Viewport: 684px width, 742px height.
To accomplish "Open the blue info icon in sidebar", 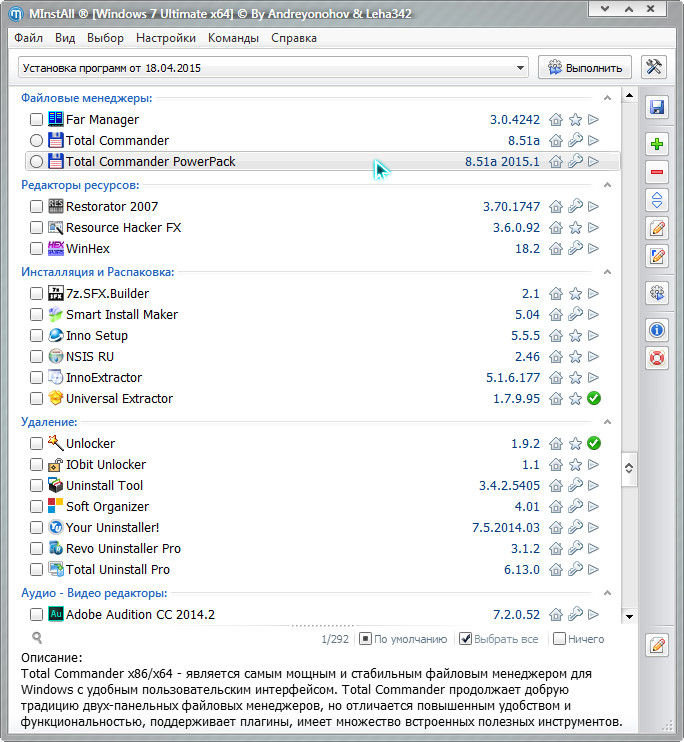I will [657, 330].
